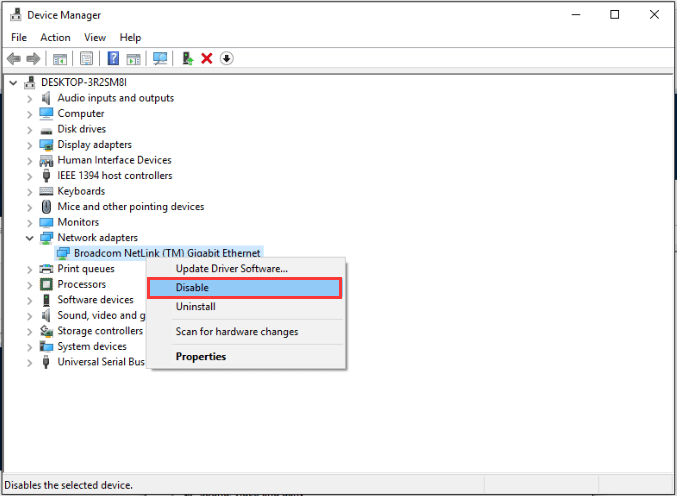Image resolution: width=677 pixels, height=496 pixels.
Task: Click the Disable down-arrow toolbar icon
Action: pyautogui.click(x=227, y=58)
